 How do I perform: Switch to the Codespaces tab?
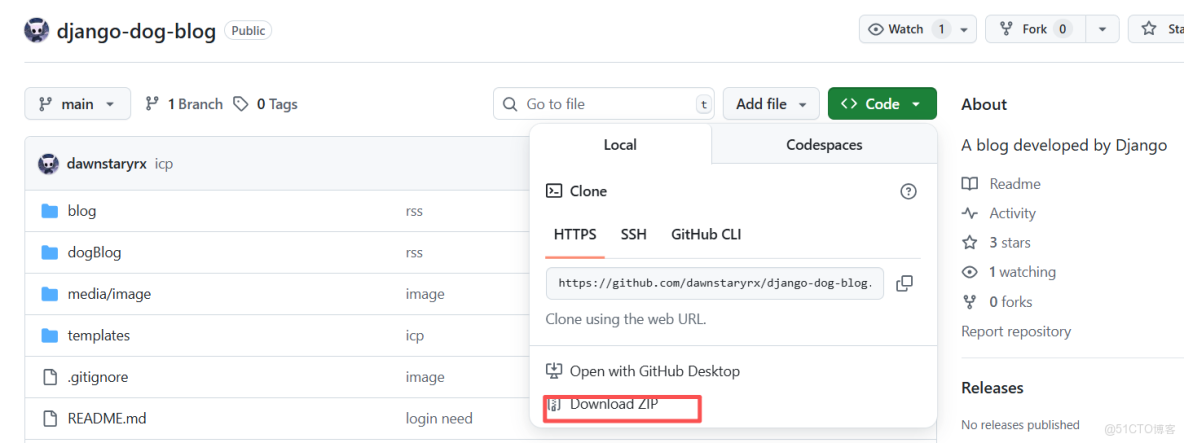[x=824, y=145]
